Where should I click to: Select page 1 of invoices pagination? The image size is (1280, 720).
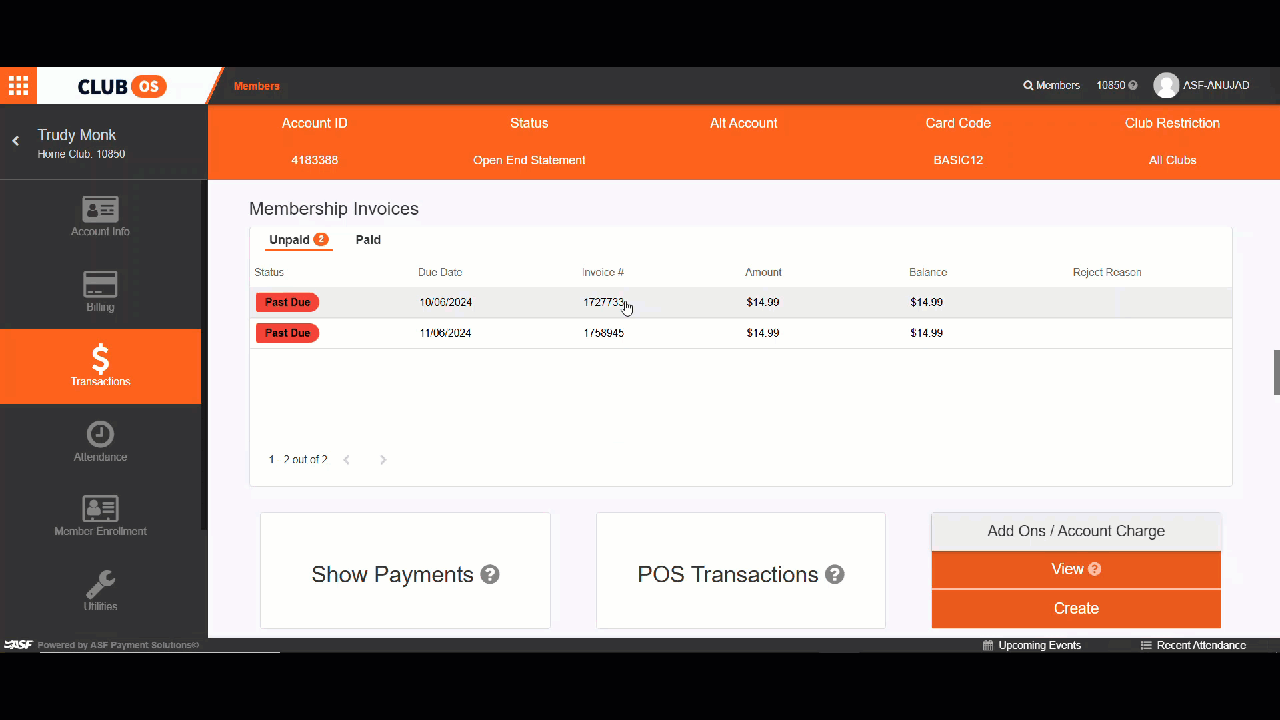click(271, 460)
